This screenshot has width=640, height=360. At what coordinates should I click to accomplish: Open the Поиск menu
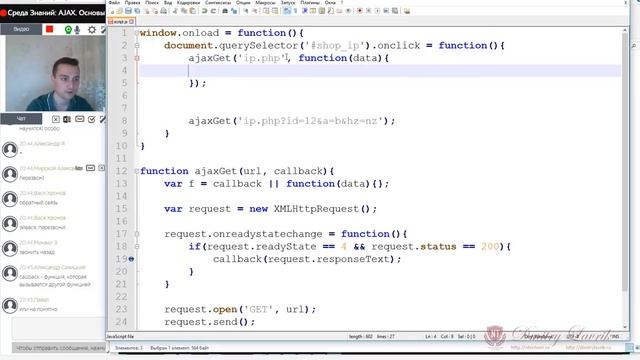152,2
